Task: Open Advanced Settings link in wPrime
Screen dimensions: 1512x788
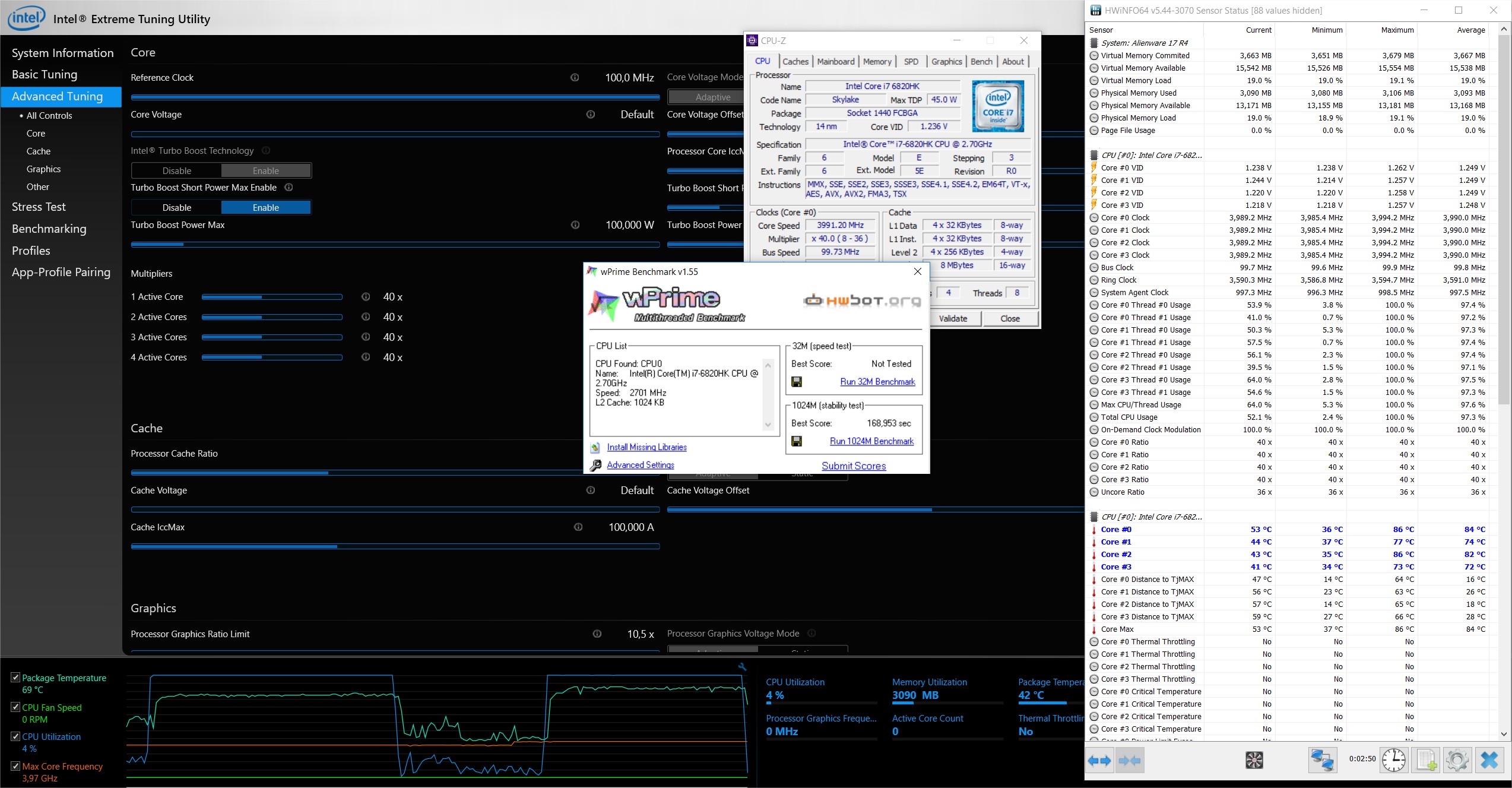Action: [641, 465]
